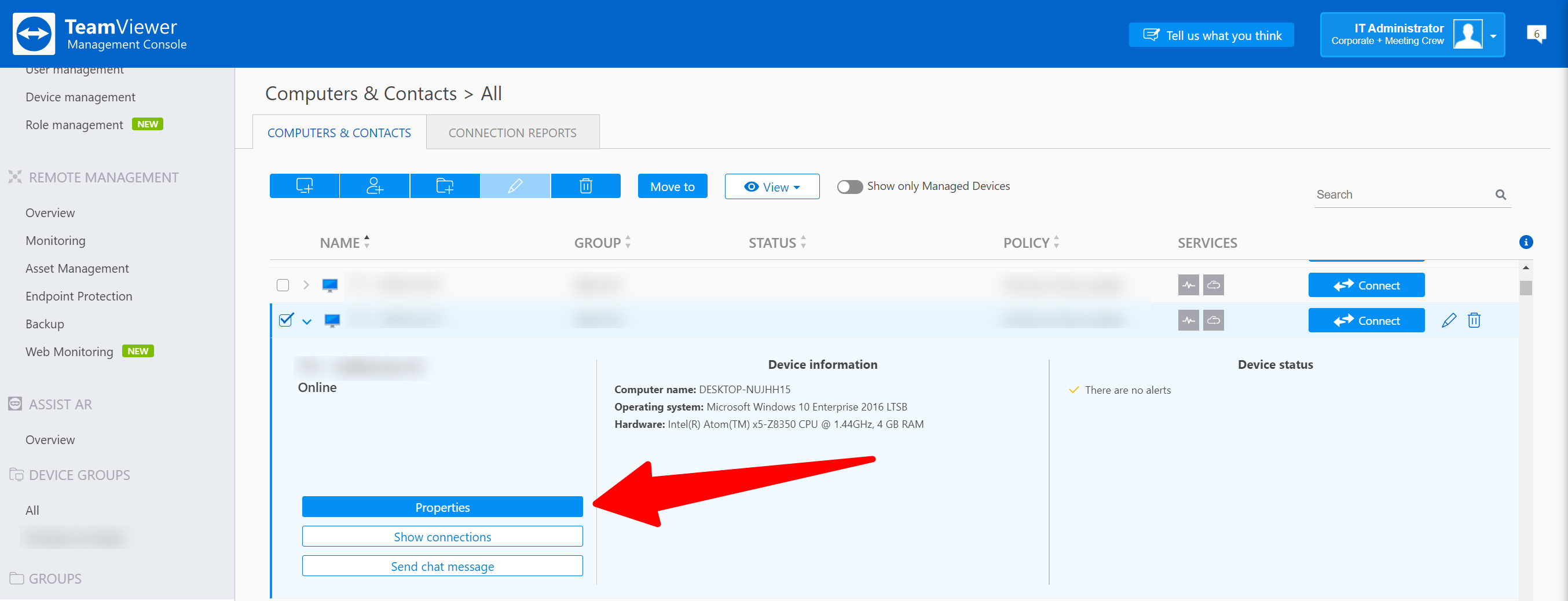Click pencil edit icon in selected device row

click(x=1449, y=320)
